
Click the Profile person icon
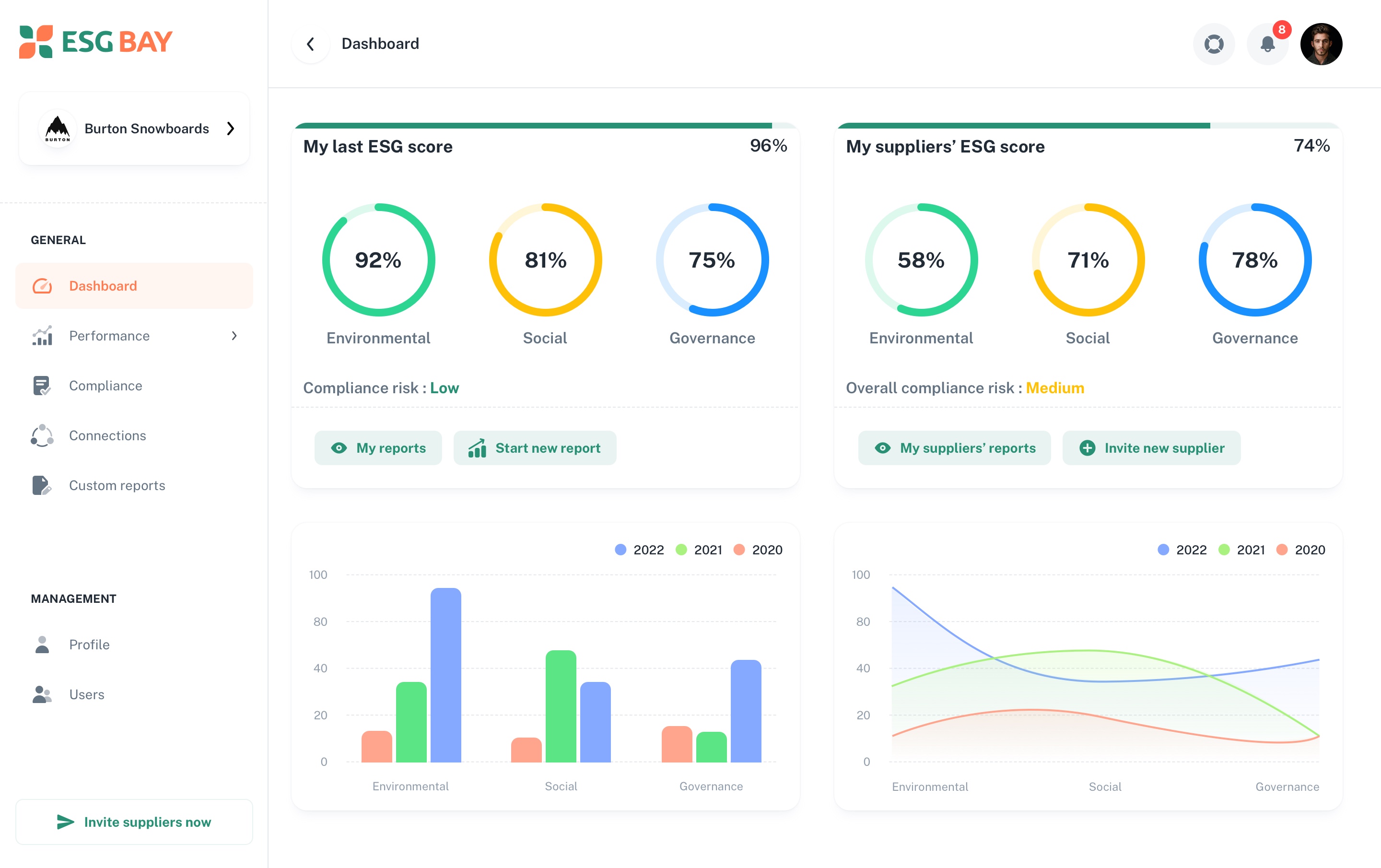[42, 644]
